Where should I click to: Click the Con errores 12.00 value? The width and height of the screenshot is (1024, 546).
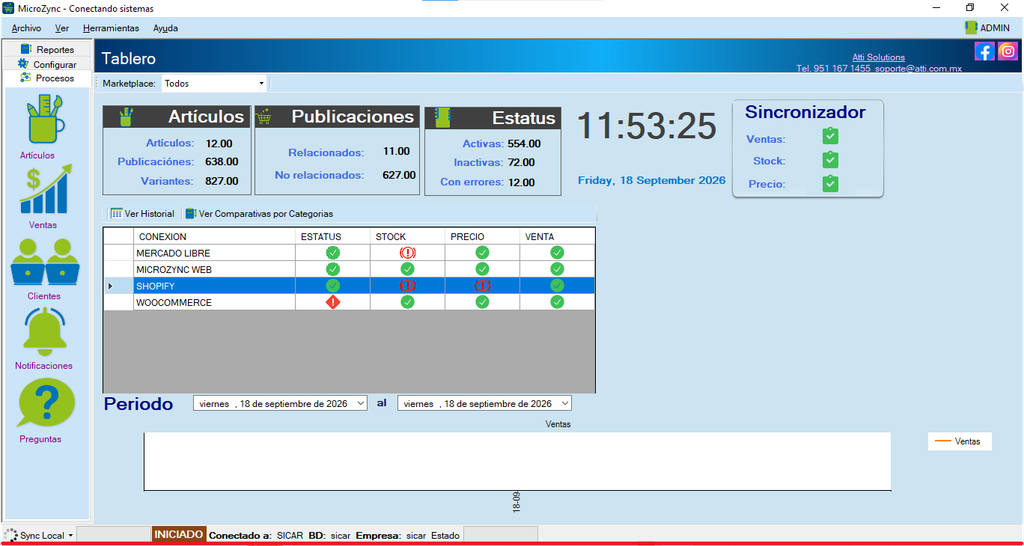(521, 182)
